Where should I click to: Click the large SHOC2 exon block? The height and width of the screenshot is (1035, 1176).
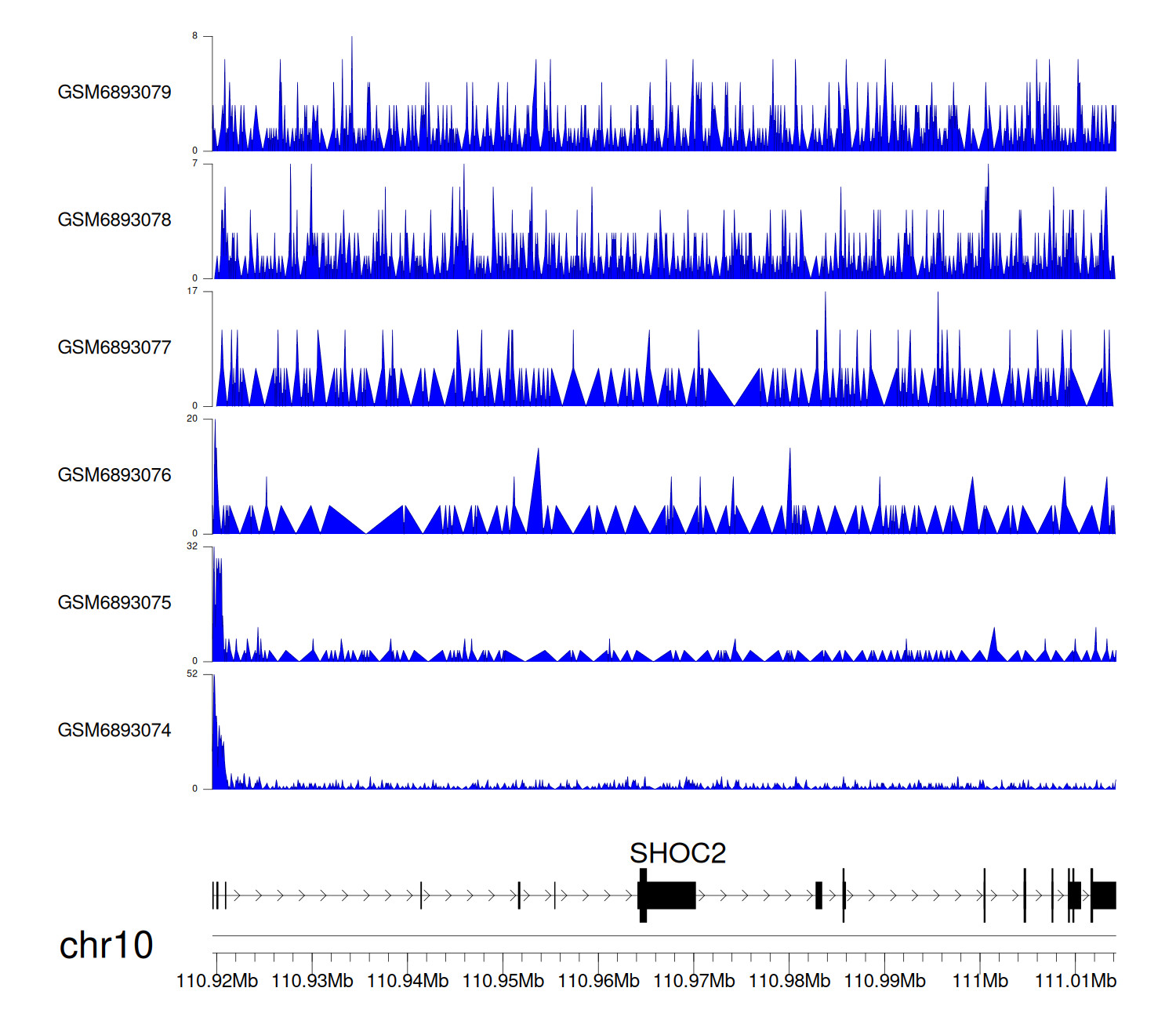[668, 895]
